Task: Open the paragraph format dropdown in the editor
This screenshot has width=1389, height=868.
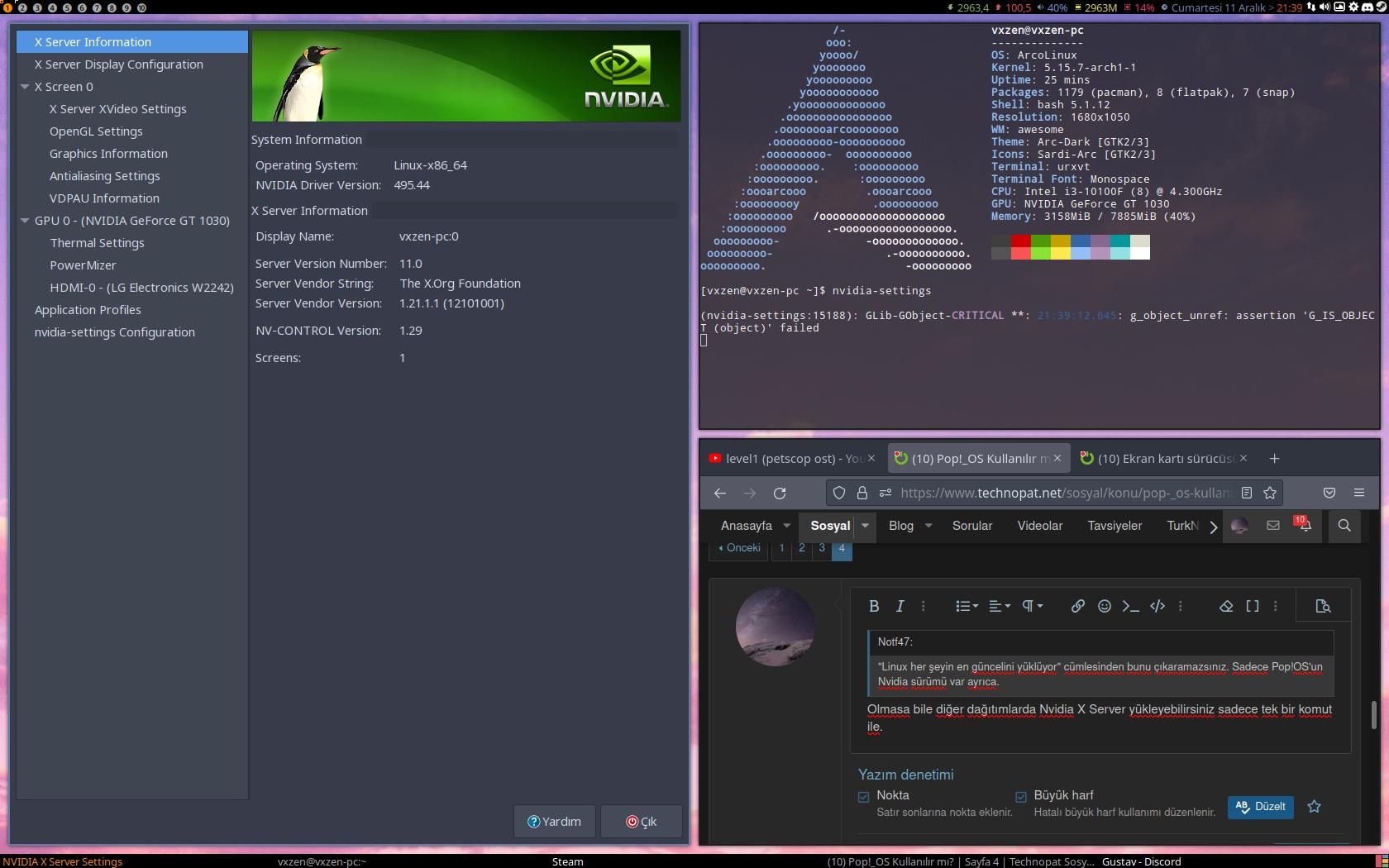Action: (1032, 606)
